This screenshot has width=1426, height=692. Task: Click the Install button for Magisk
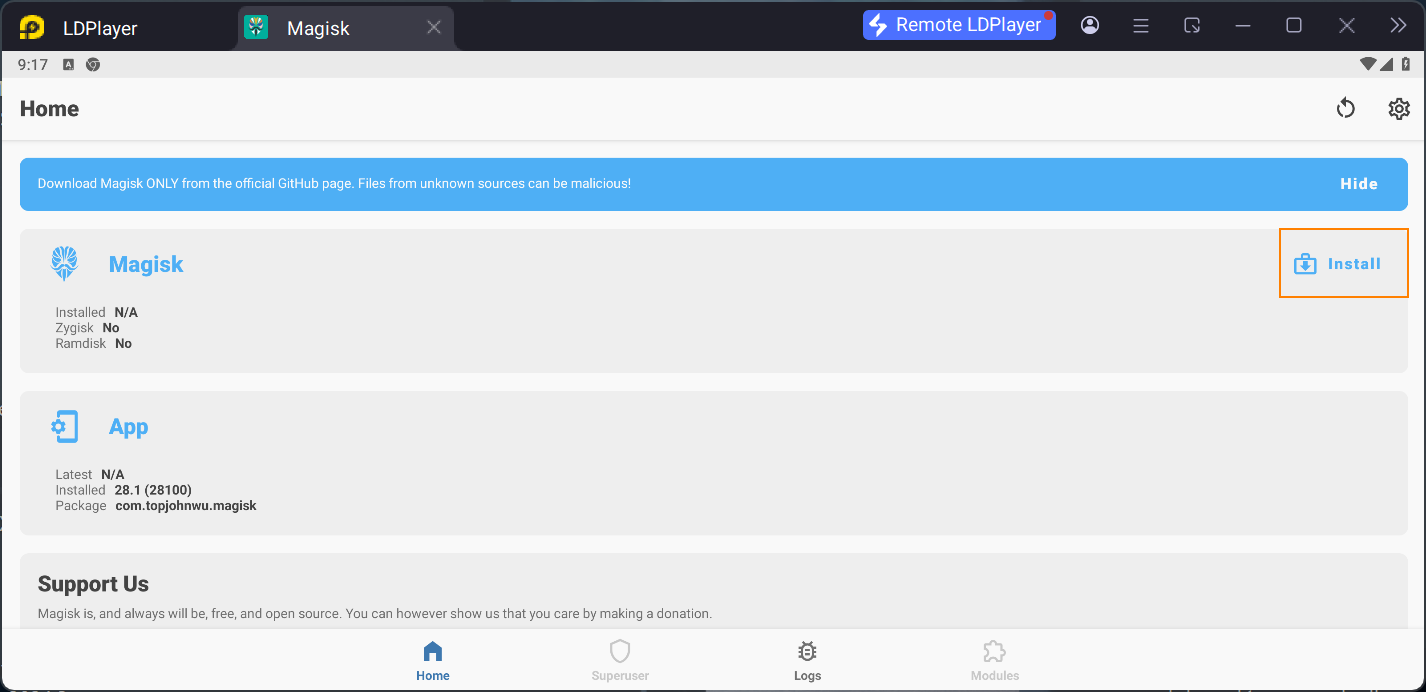1343,264
